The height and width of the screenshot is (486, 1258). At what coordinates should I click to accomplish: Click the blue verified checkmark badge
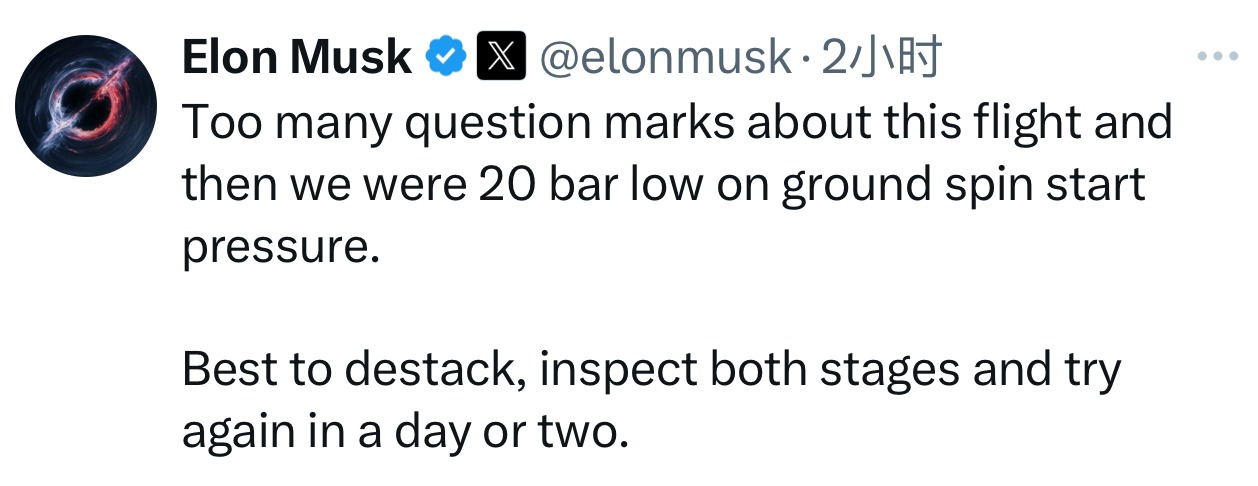447,59
